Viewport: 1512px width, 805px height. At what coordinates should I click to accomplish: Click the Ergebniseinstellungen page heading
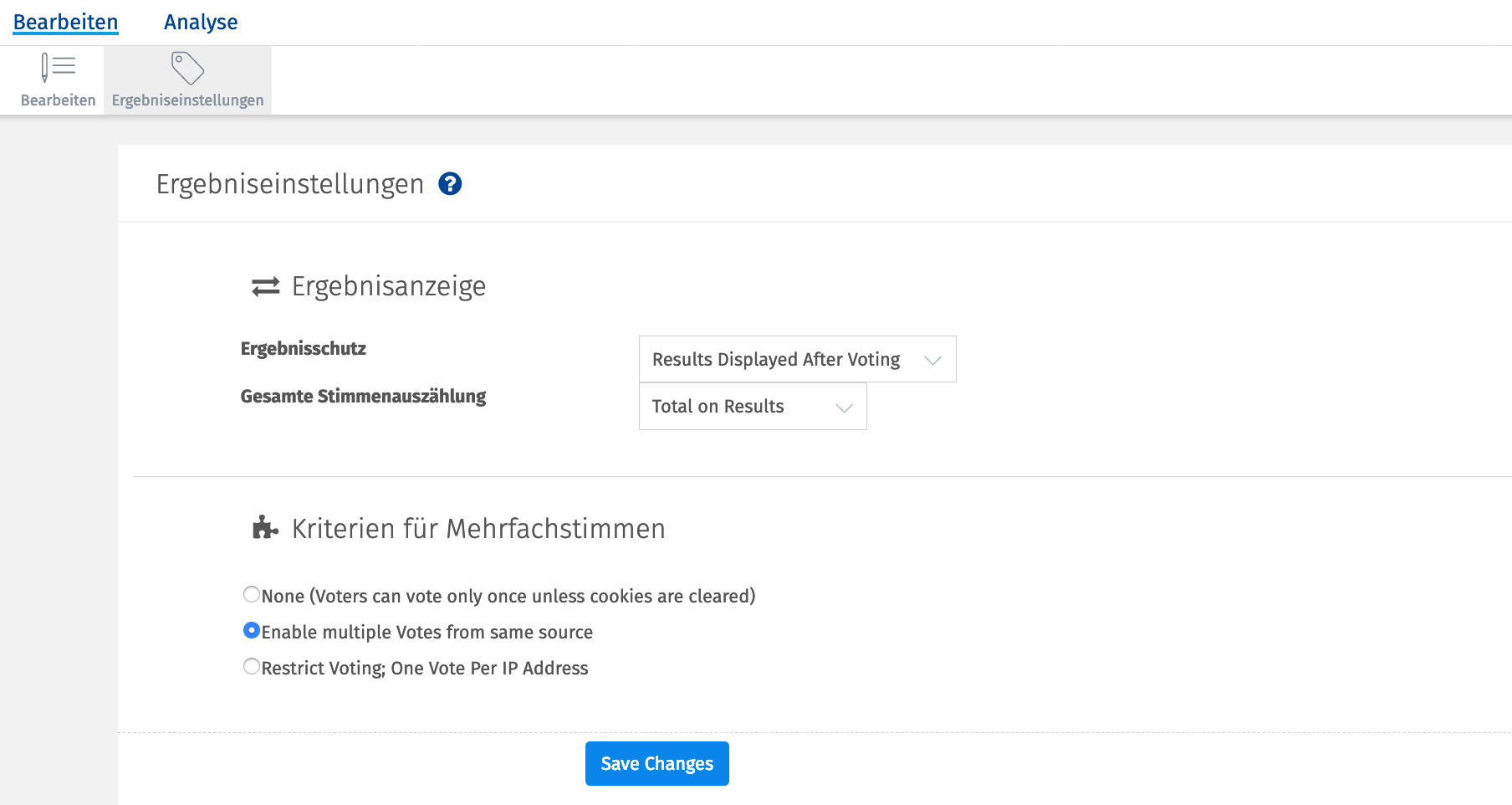[x=289, y=184]
